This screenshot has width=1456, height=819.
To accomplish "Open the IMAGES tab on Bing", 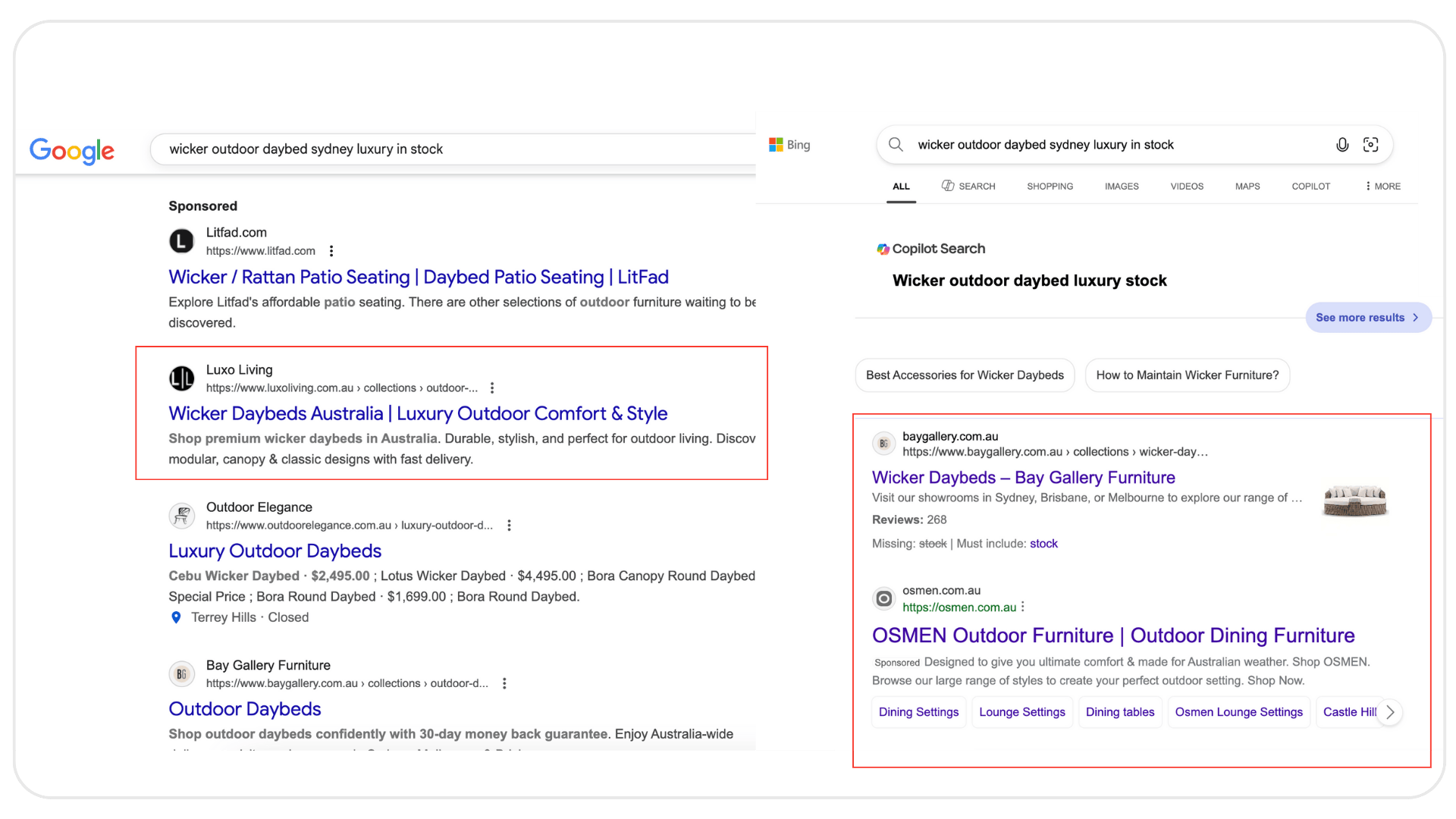I will (x=1122, y=187).
